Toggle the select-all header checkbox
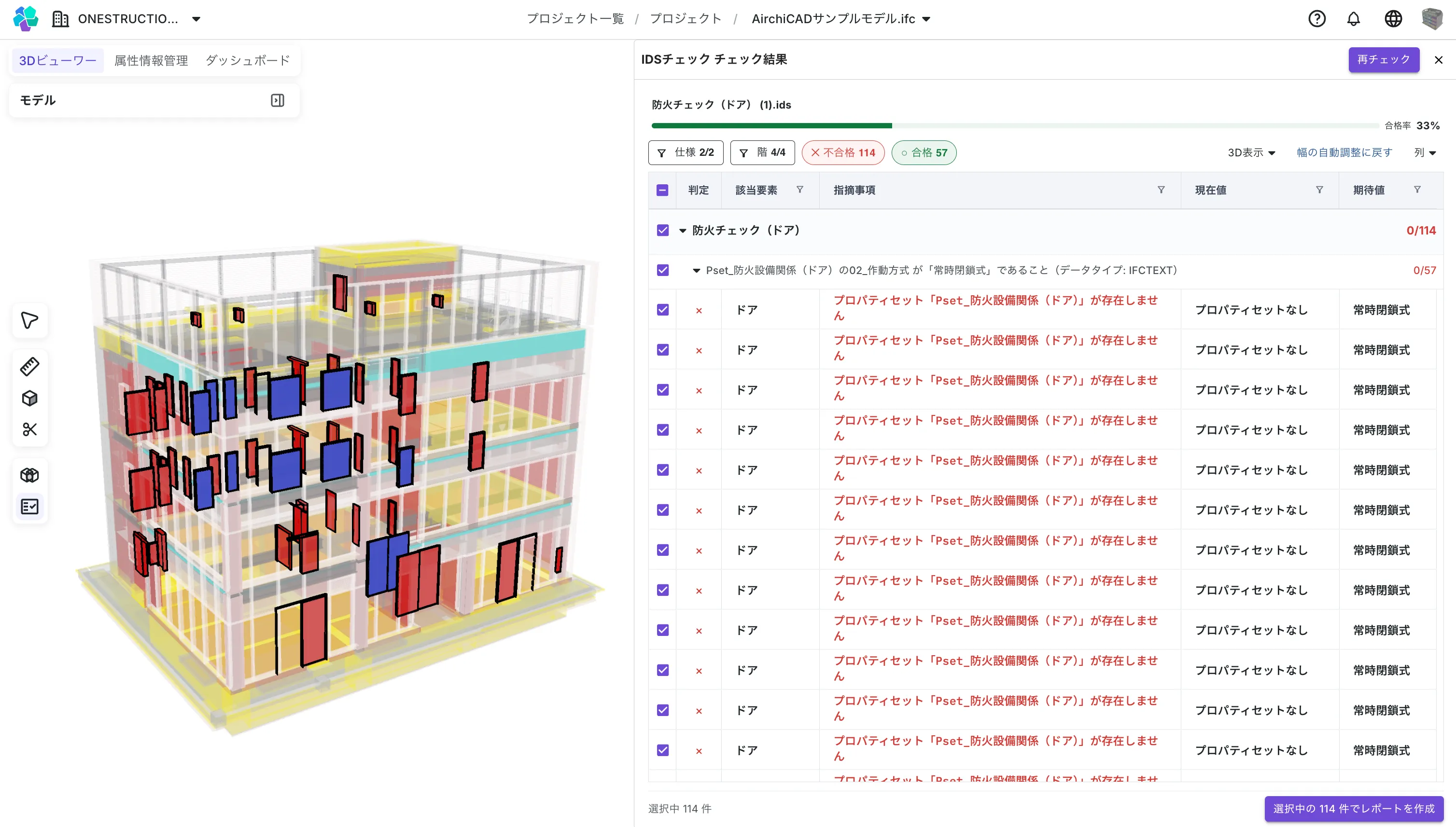 click(662, 190)
